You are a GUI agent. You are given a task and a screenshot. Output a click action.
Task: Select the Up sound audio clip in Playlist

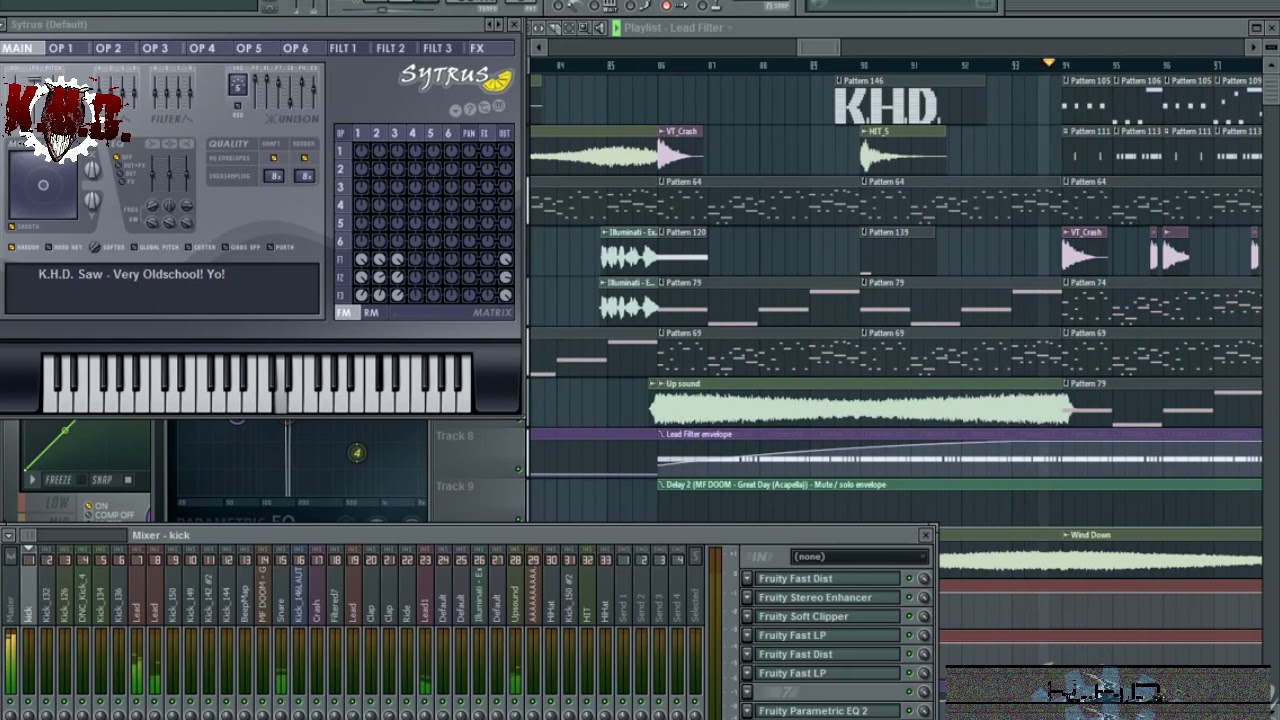pyautogui.click(x=860, y=403)
